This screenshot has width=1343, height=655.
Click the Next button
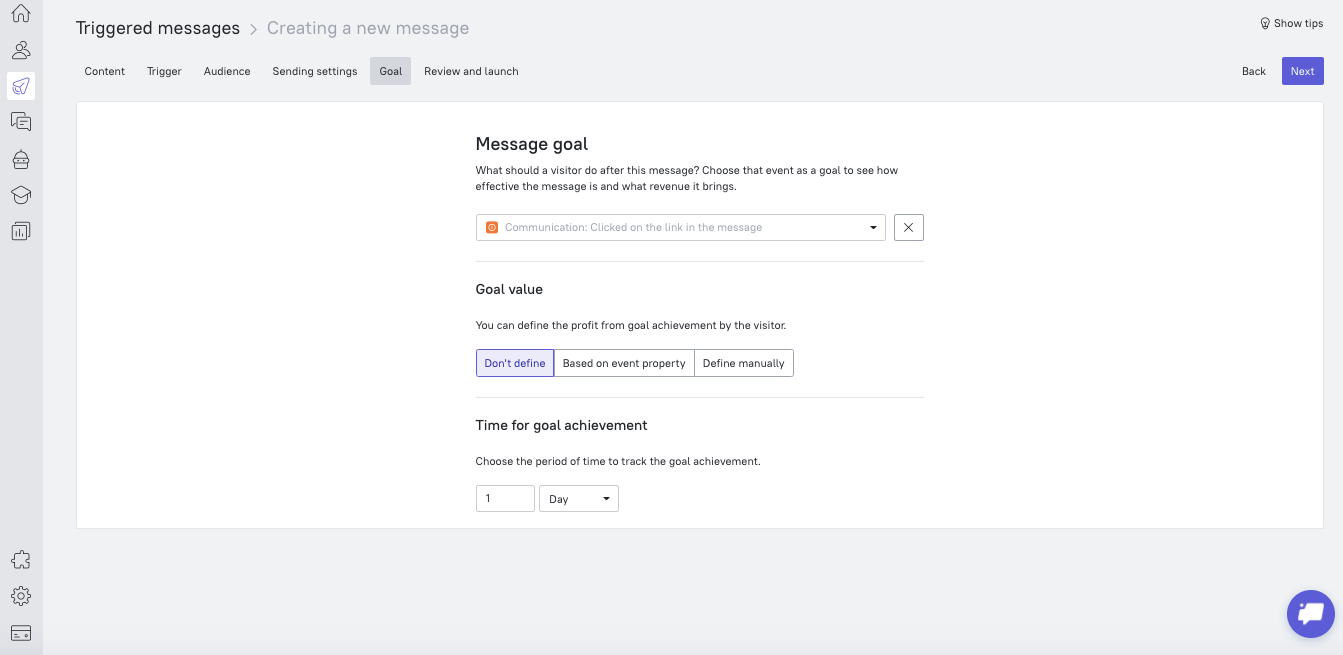click(1302, 71)
